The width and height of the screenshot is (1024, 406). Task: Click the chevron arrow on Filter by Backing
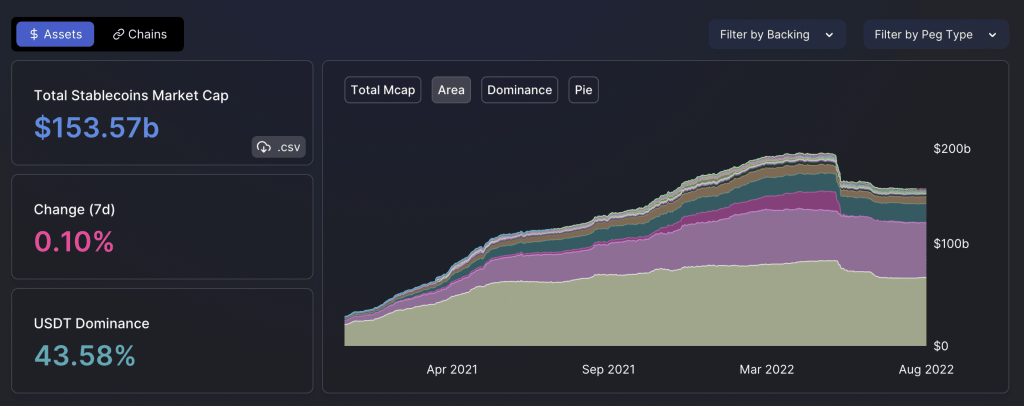pyautogui.click(x=829, y=34)
